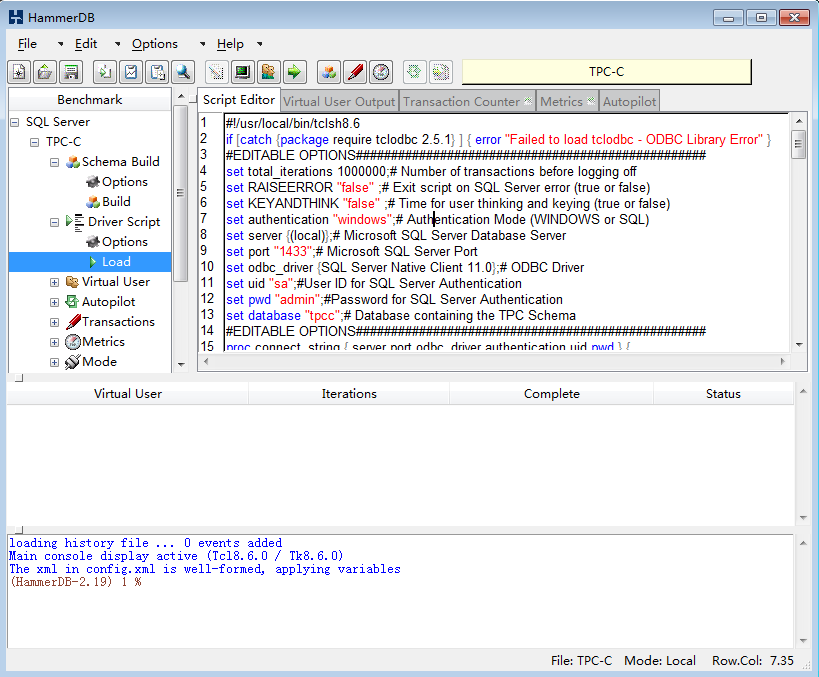Open Options under Driver Script

pos(124,242)
